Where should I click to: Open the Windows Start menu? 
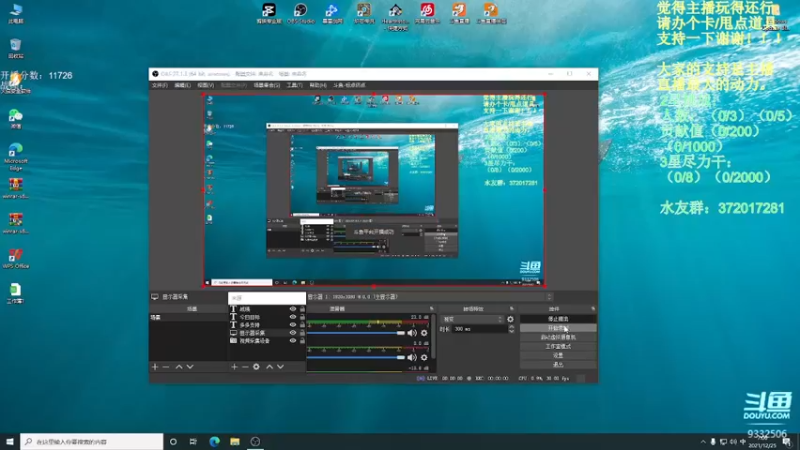tap(10, 442)
